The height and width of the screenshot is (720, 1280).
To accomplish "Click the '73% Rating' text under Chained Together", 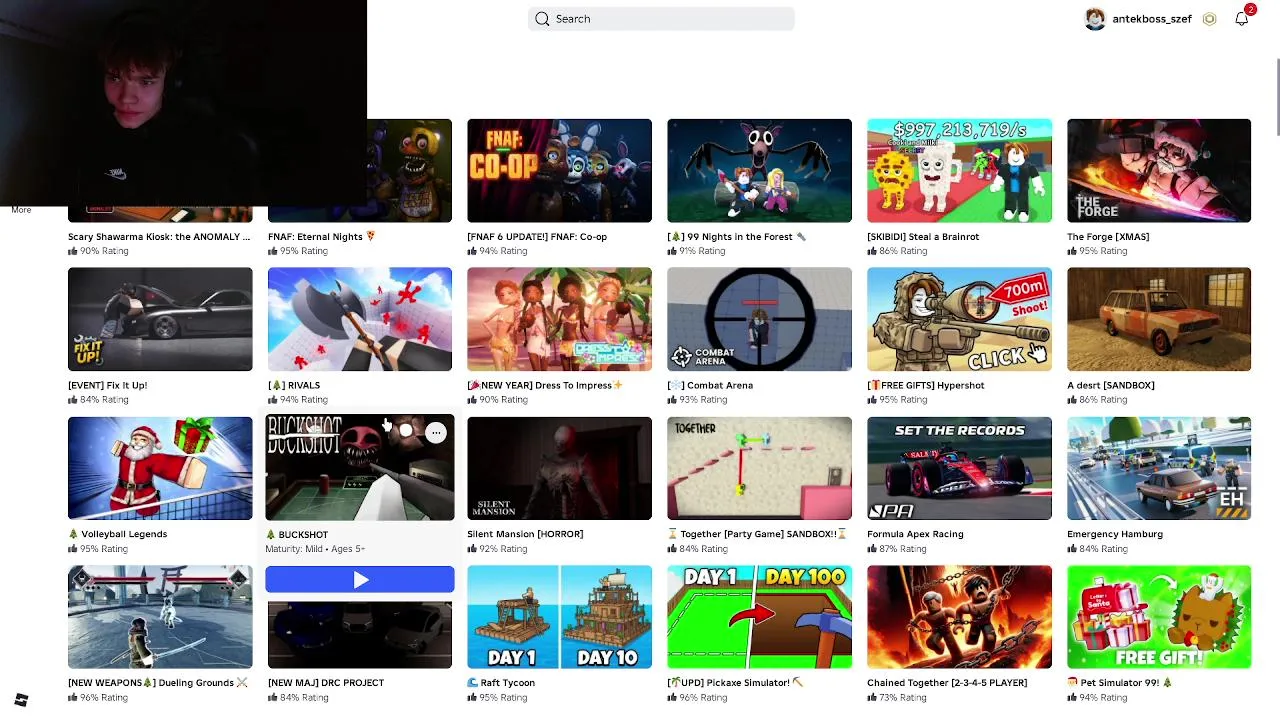I will 903,698.
